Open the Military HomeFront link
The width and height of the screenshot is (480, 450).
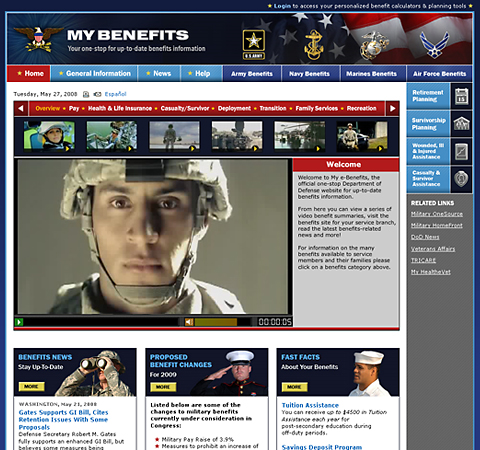point(437,226)
